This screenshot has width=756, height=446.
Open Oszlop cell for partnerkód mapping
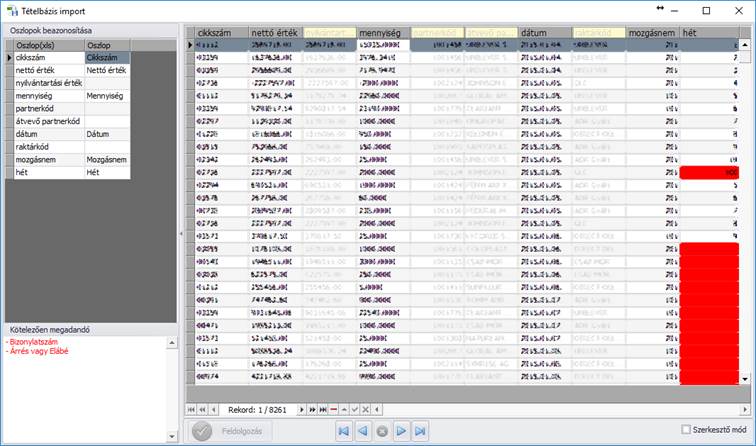click(106, 110)
